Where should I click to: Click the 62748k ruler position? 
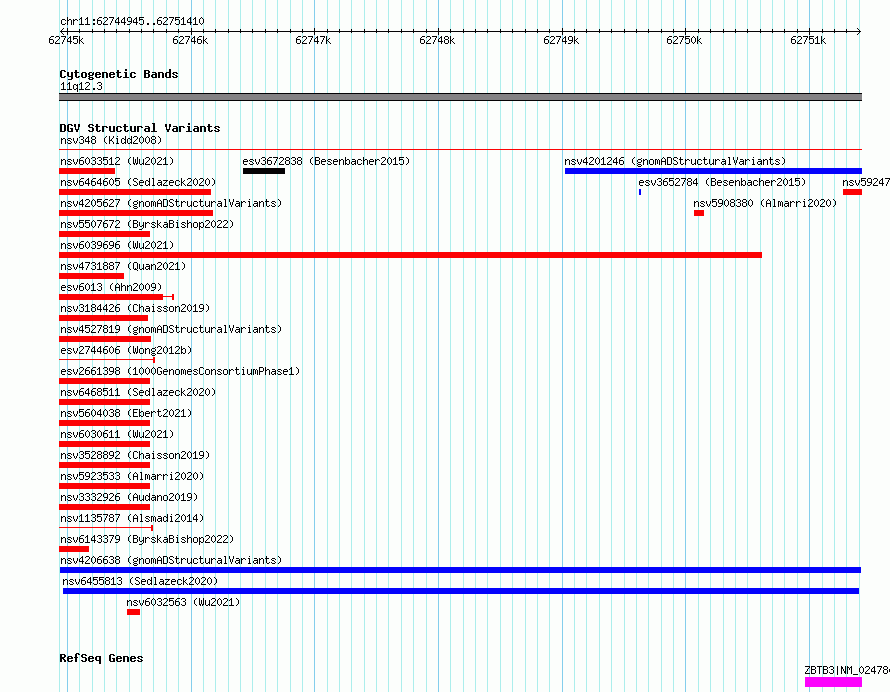(437, 40)
